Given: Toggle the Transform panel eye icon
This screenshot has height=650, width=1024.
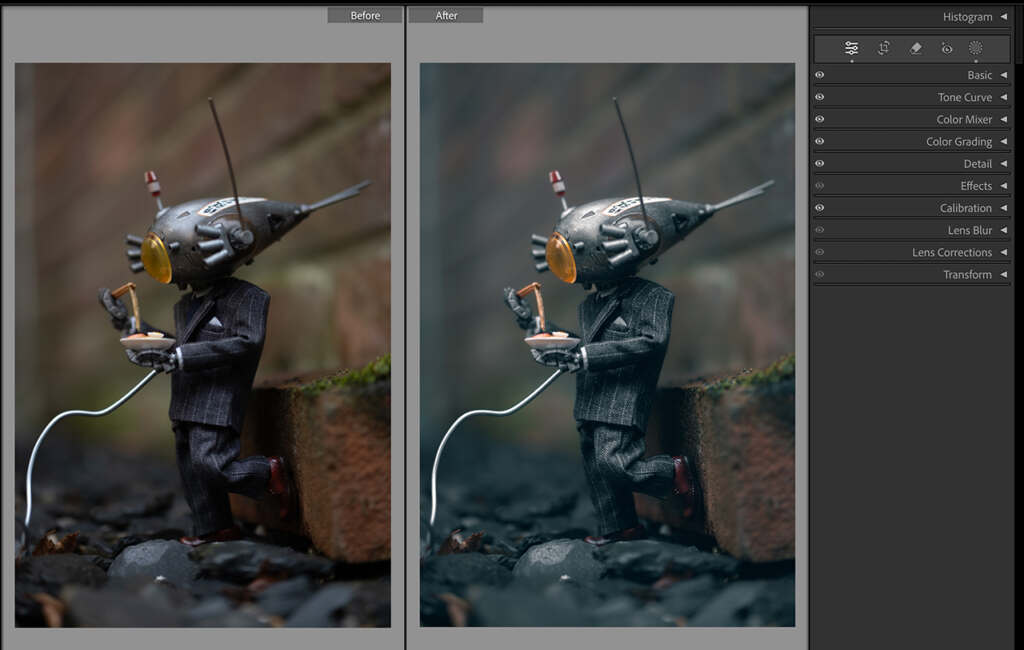Looking at the screenshot, I should click(820, 275).
